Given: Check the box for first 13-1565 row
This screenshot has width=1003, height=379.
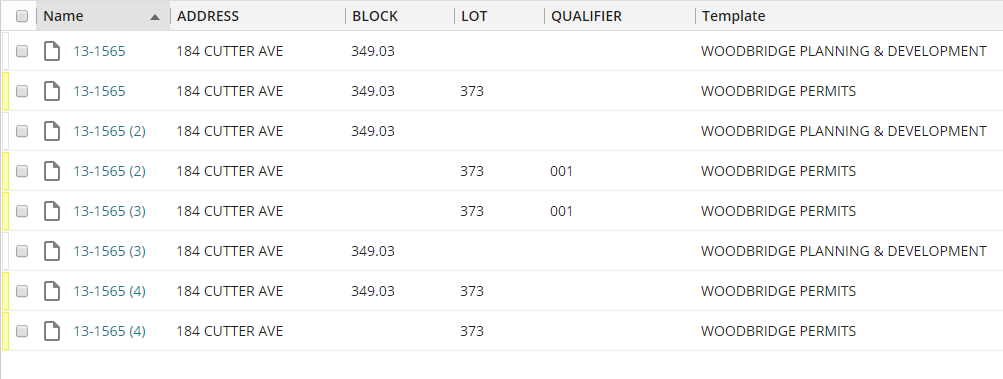Looking at the screenshot, I should point(22,51).
